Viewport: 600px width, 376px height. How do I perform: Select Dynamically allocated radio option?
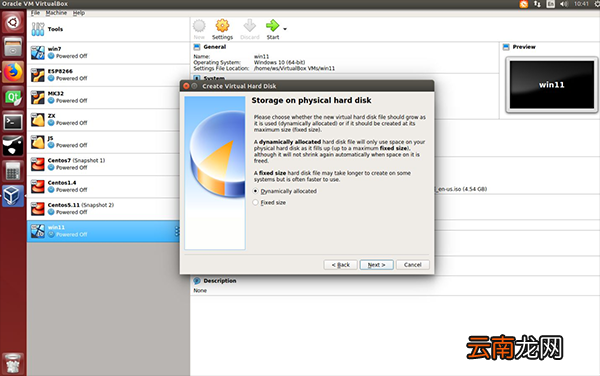coord(285,191)
